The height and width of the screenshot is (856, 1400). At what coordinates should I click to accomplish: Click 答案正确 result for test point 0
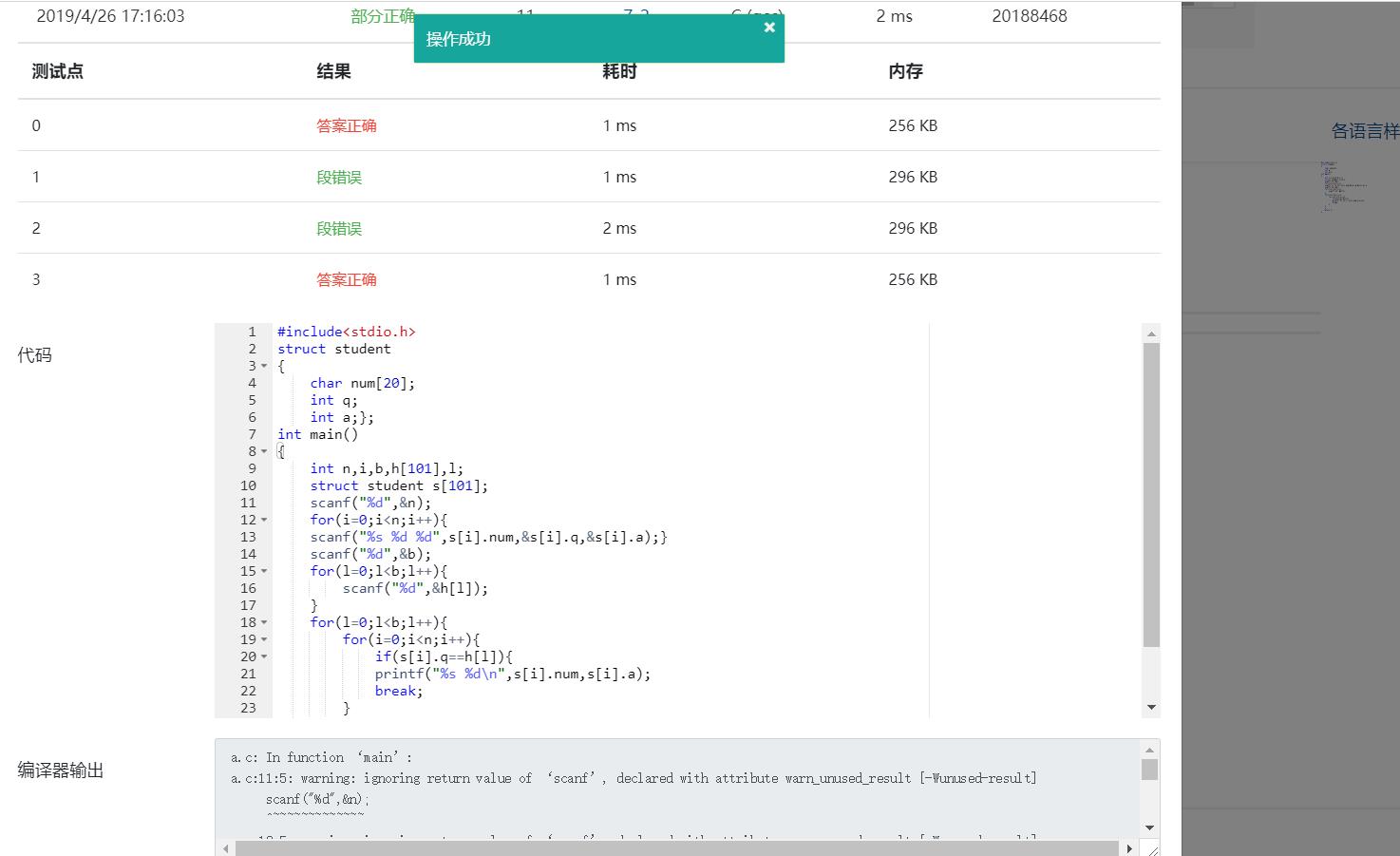point(347,125)
